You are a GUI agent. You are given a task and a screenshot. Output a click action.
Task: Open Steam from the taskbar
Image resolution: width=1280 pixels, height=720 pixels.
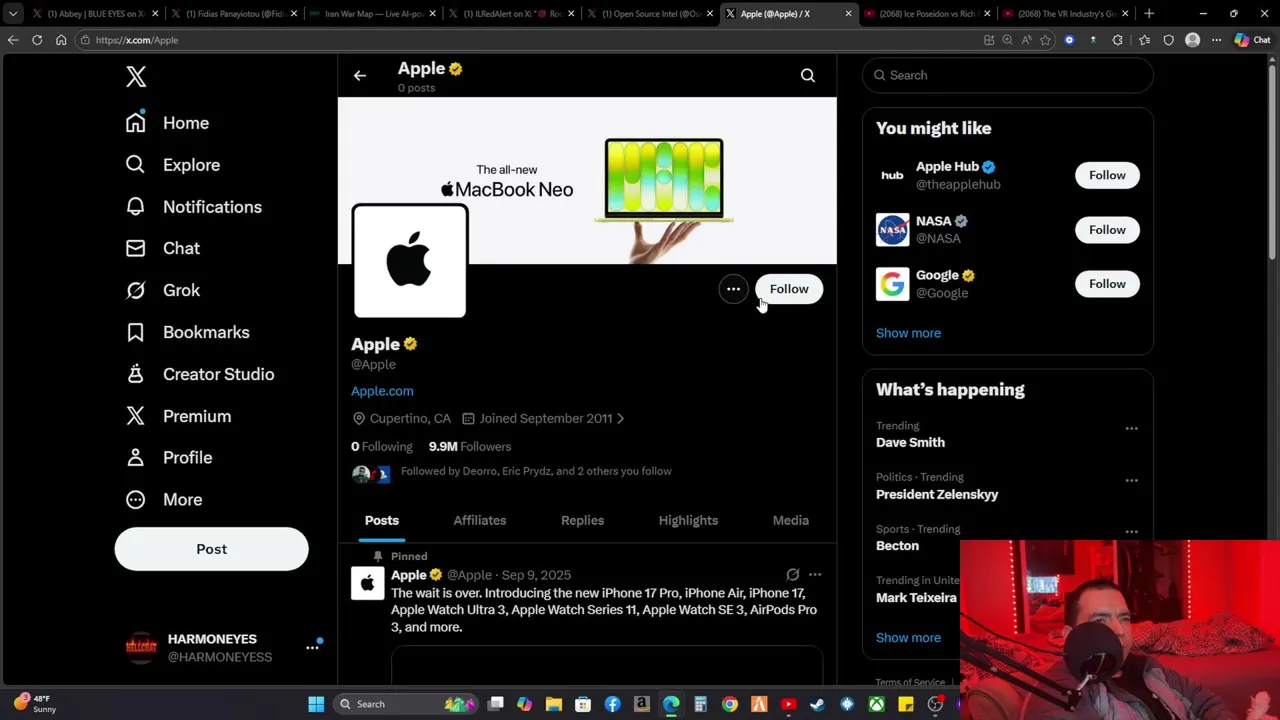point(818,704)
